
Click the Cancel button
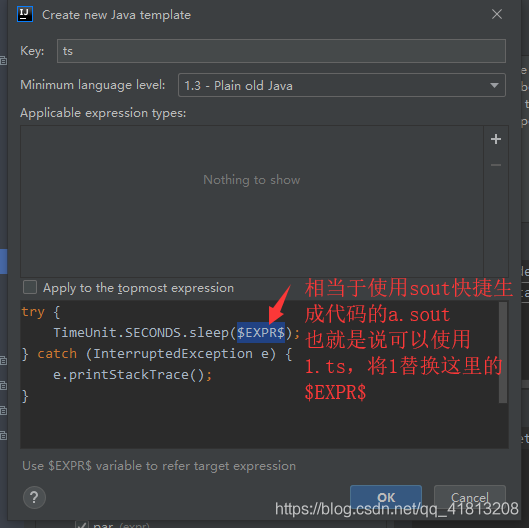(x=470, y=497)
